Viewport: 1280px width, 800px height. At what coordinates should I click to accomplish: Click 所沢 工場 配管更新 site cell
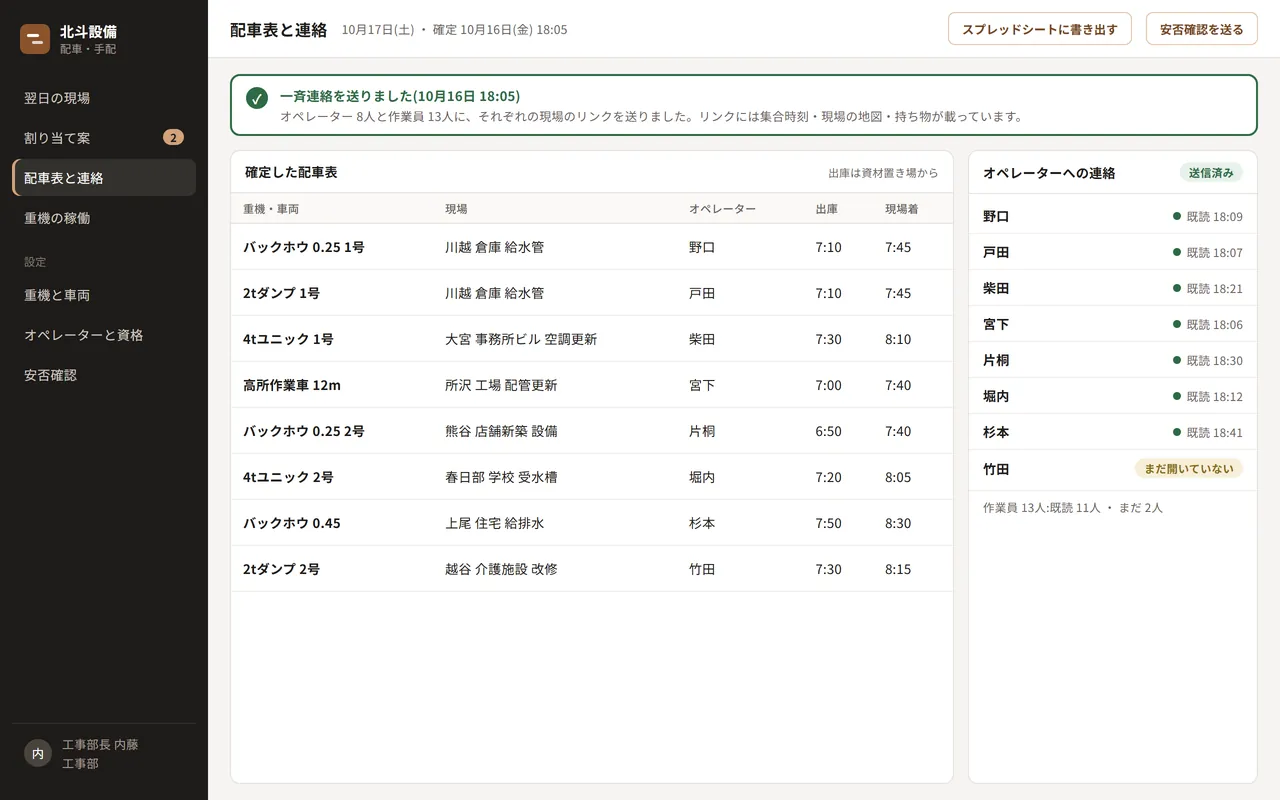501,385
